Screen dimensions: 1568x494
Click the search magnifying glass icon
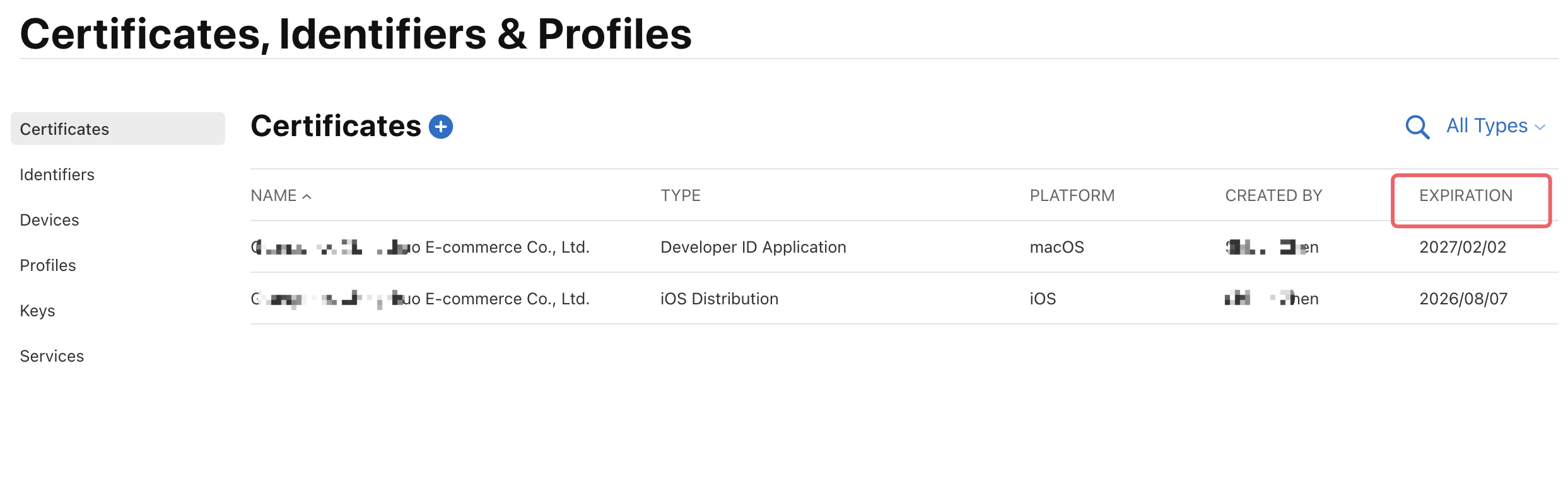1417,127
